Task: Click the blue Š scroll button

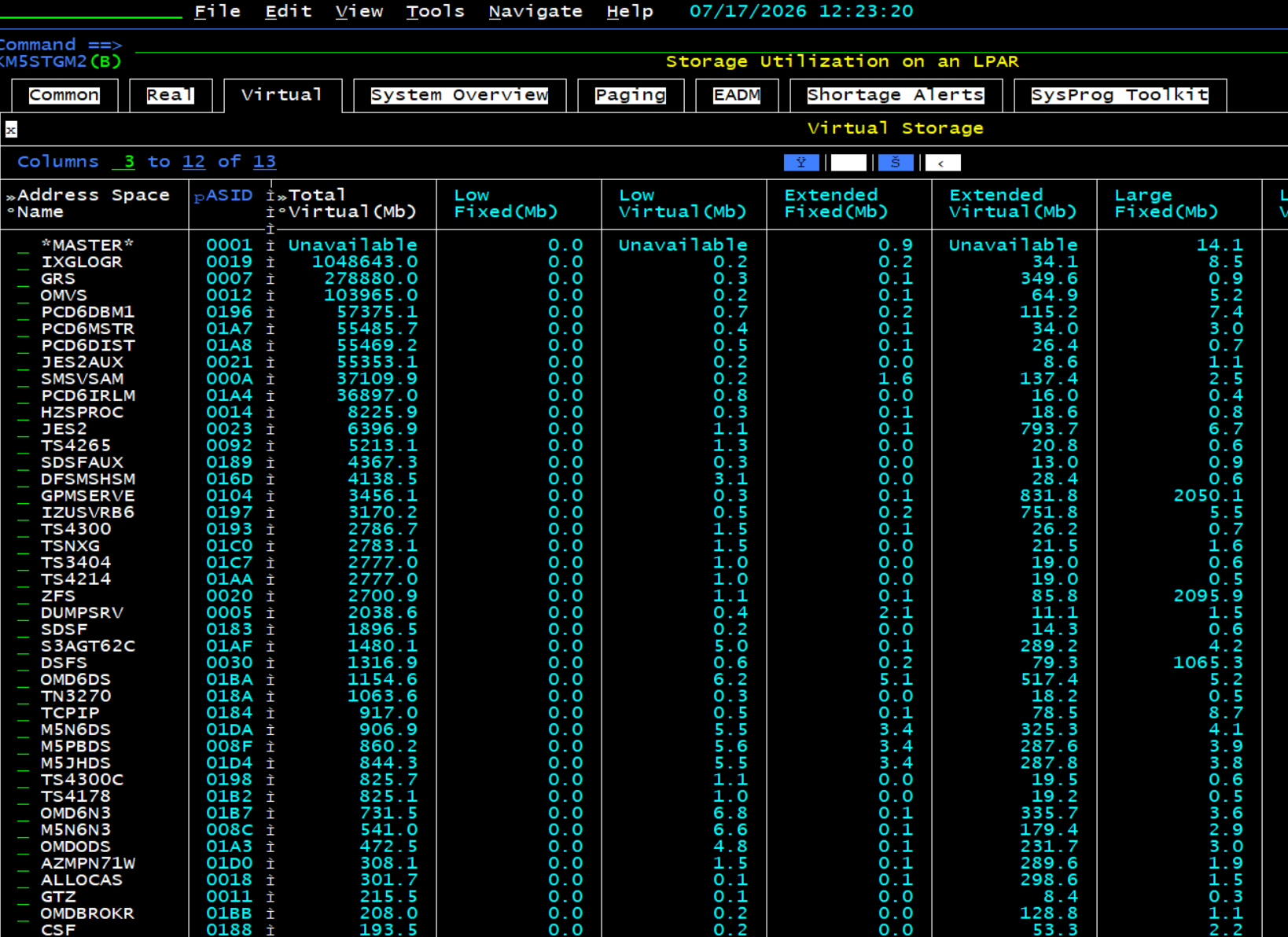Action: (896, 163)
